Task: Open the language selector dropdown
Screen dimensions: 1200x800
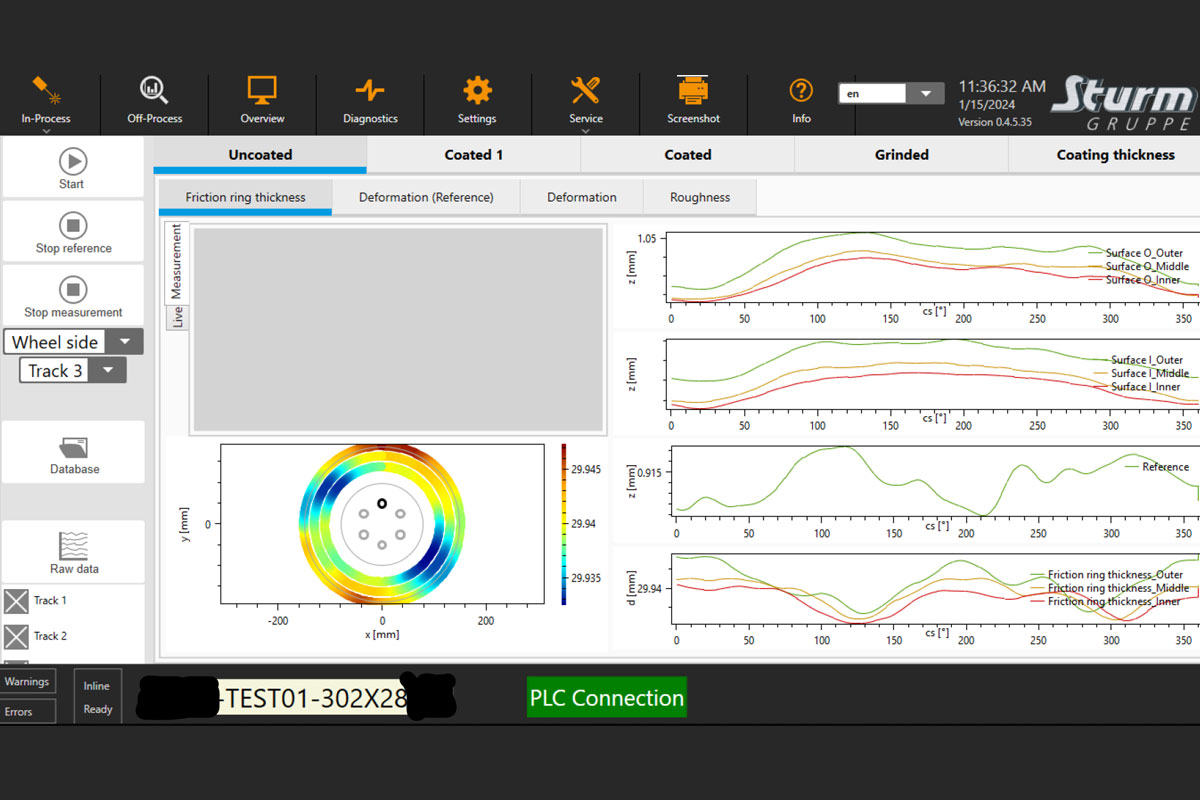Action: click(926, 94)
